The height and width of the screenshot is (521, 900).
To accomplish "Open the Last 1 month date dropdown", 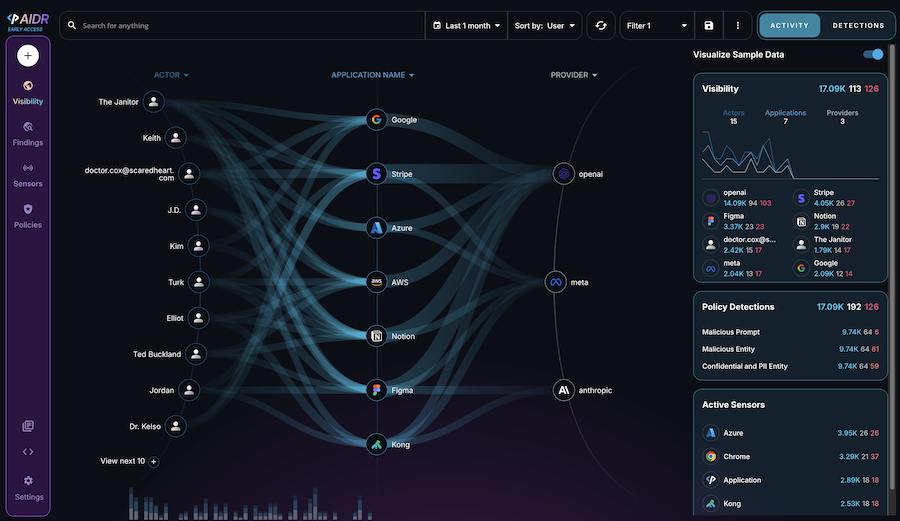I will [466, 26].
